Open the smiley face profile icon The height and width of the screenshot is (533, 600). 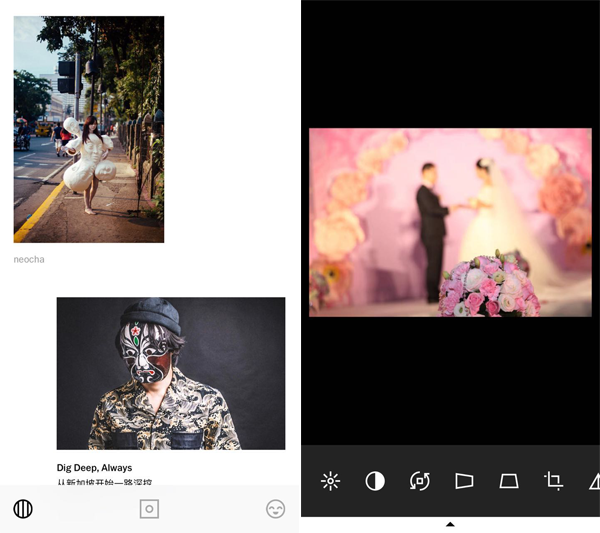275,509
